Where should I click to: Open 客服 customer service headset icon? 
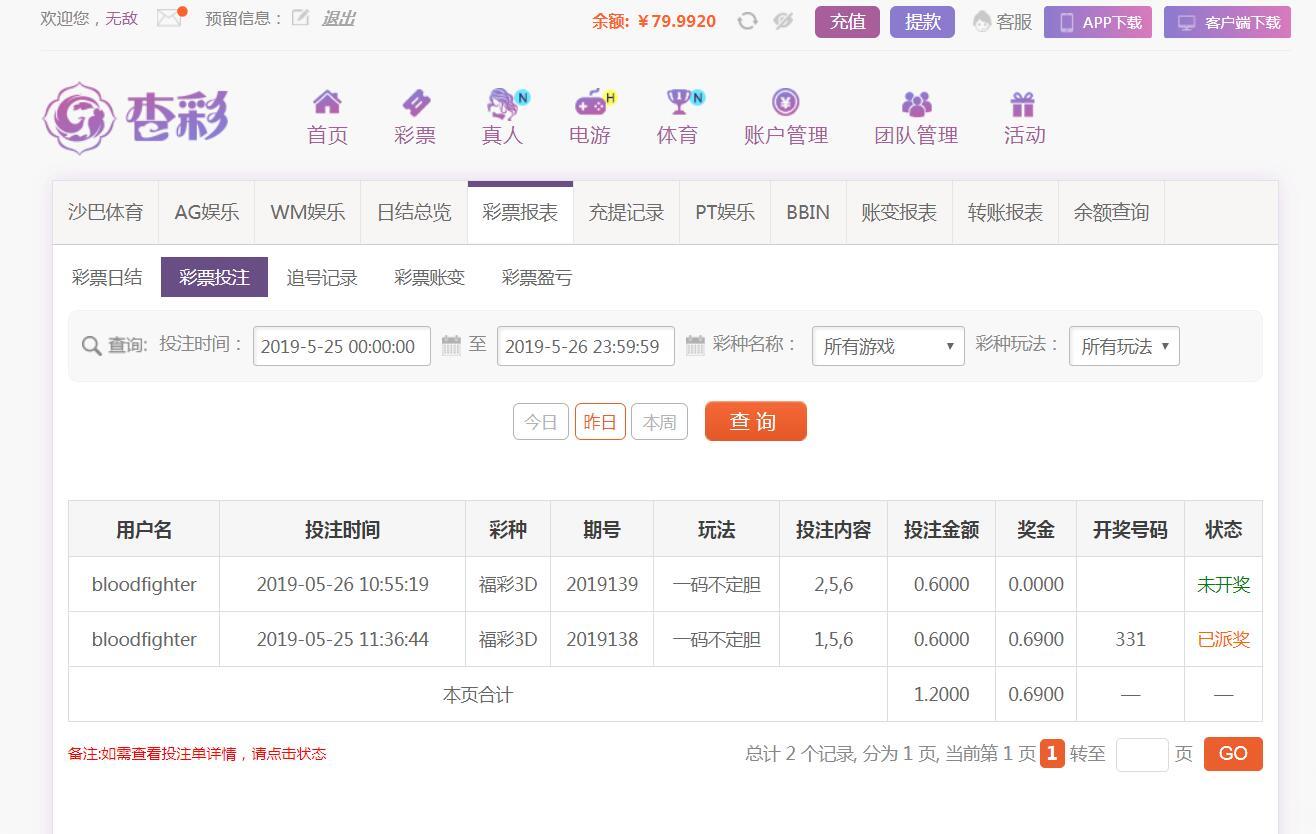(982, 22)
